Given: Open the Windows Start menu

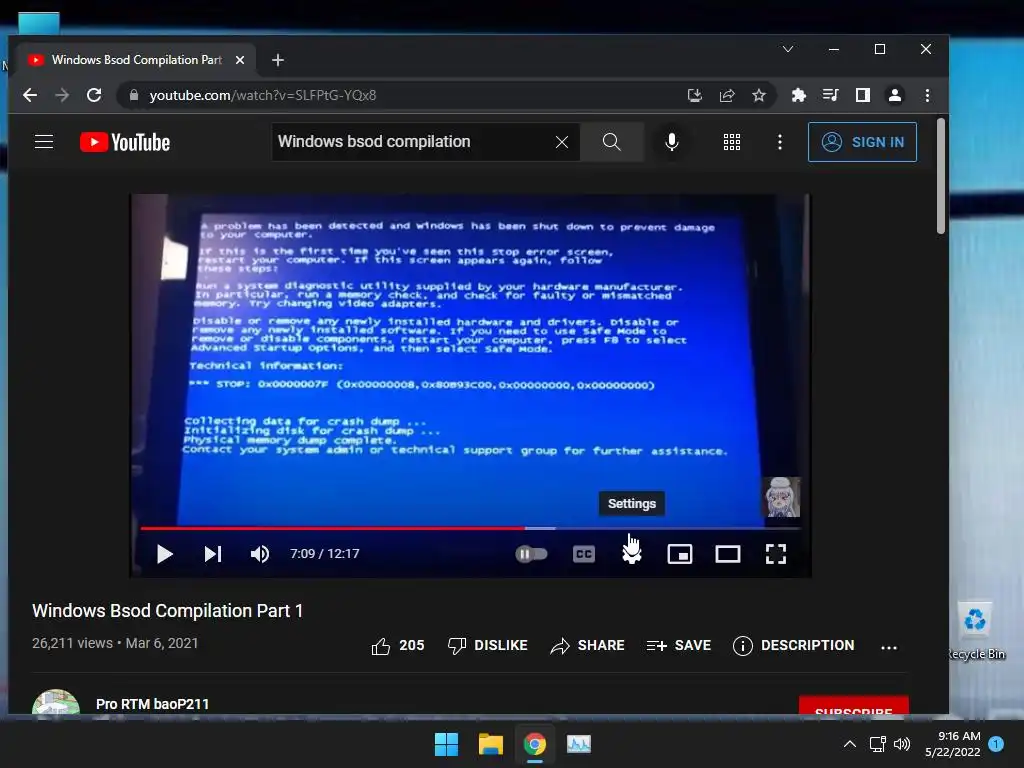Looking at the screenshot, I should [x=447, y=744].
